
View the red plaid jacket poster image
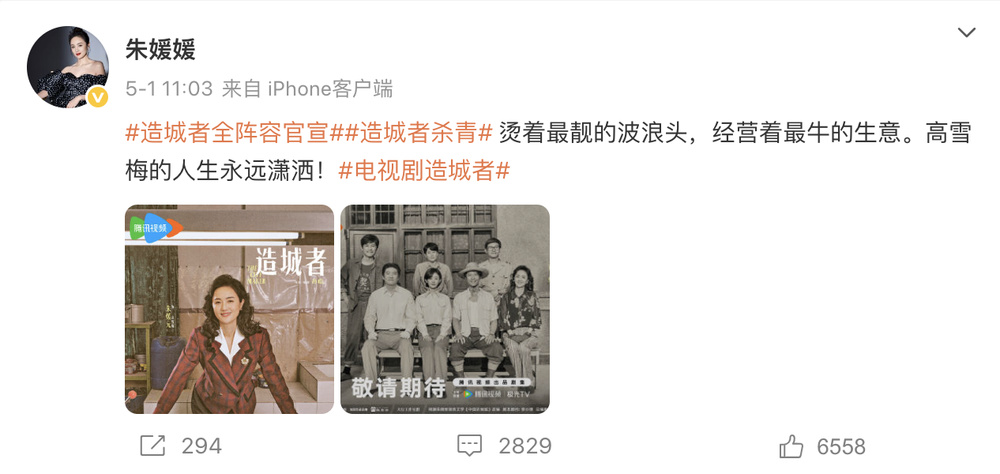coord(229,309)
